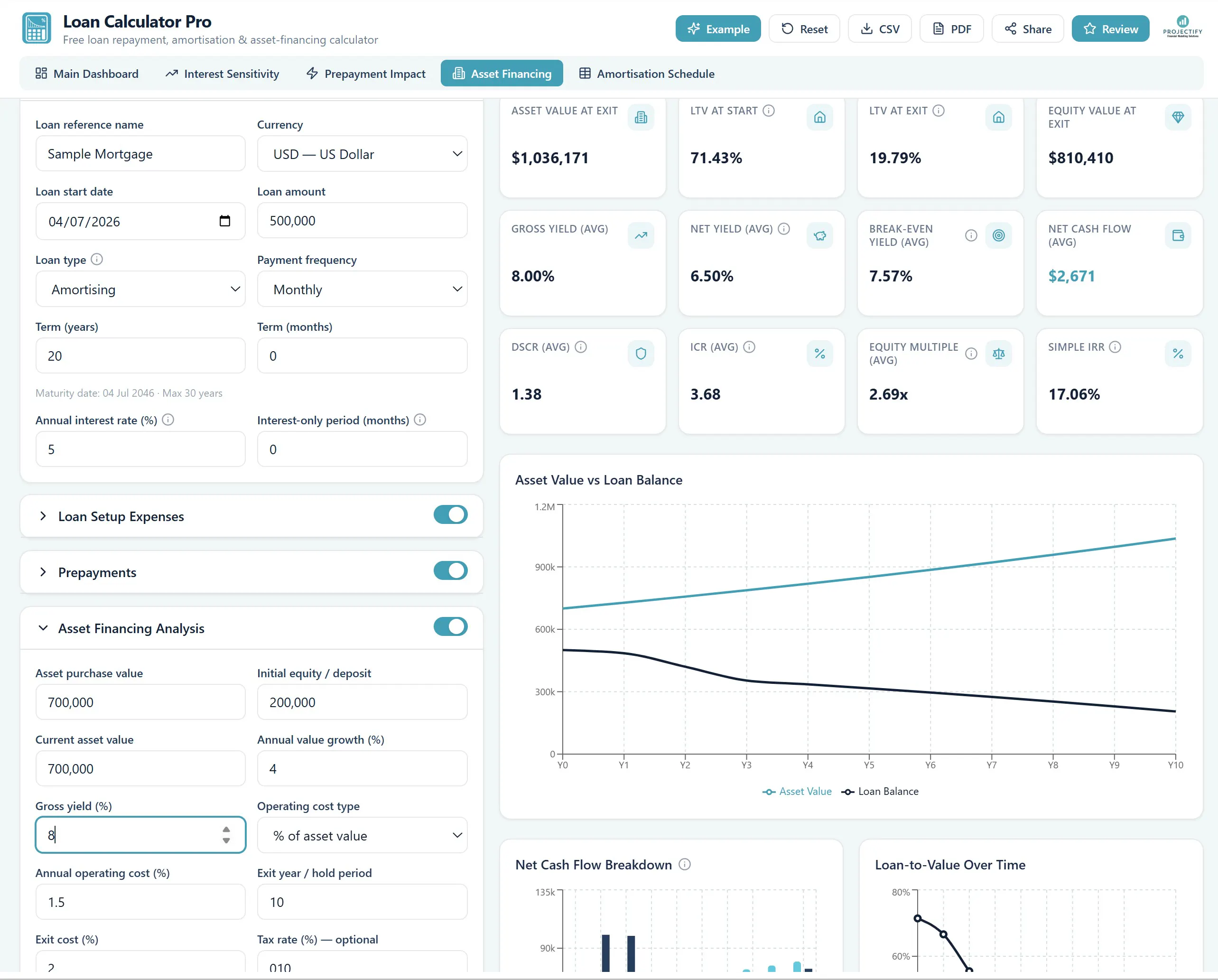Toggle Loan Balance series in chart legend
Screen dimensions: 1218x980
point(880,791)
